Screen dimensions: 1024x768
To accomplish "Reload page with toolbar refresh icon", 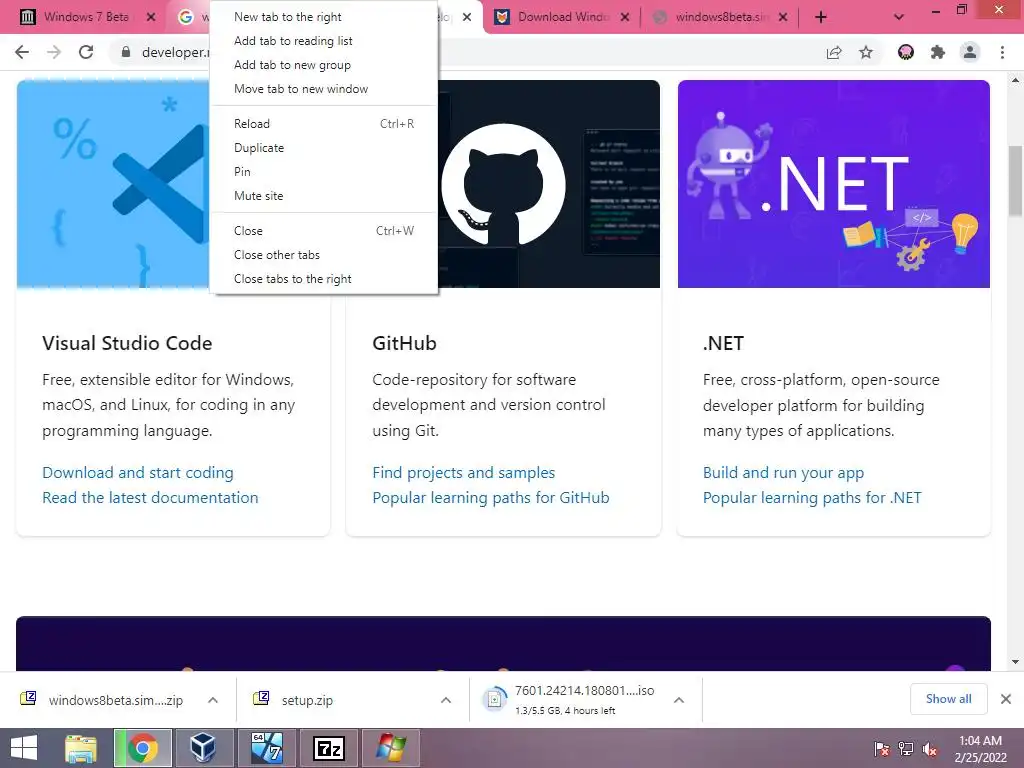I will 86,52.
